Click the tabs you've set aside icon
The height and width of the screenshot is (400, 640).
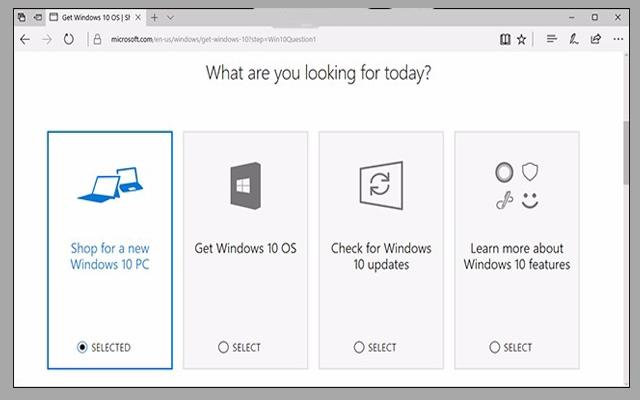[x=22, y=18]
